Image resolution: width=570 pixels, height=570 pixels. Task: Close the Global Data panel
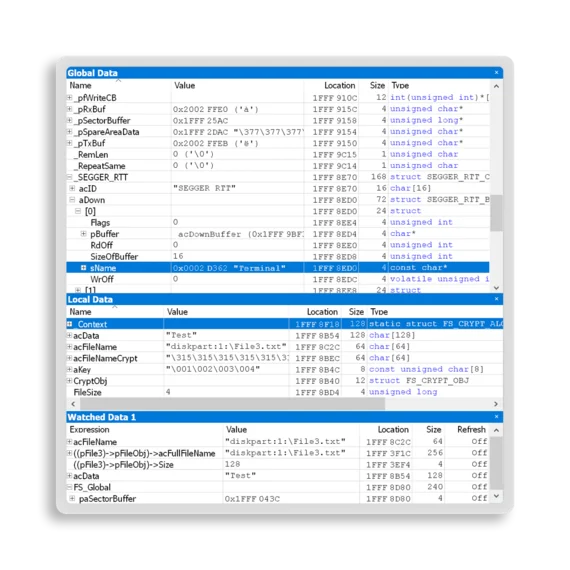coord(496,73)
